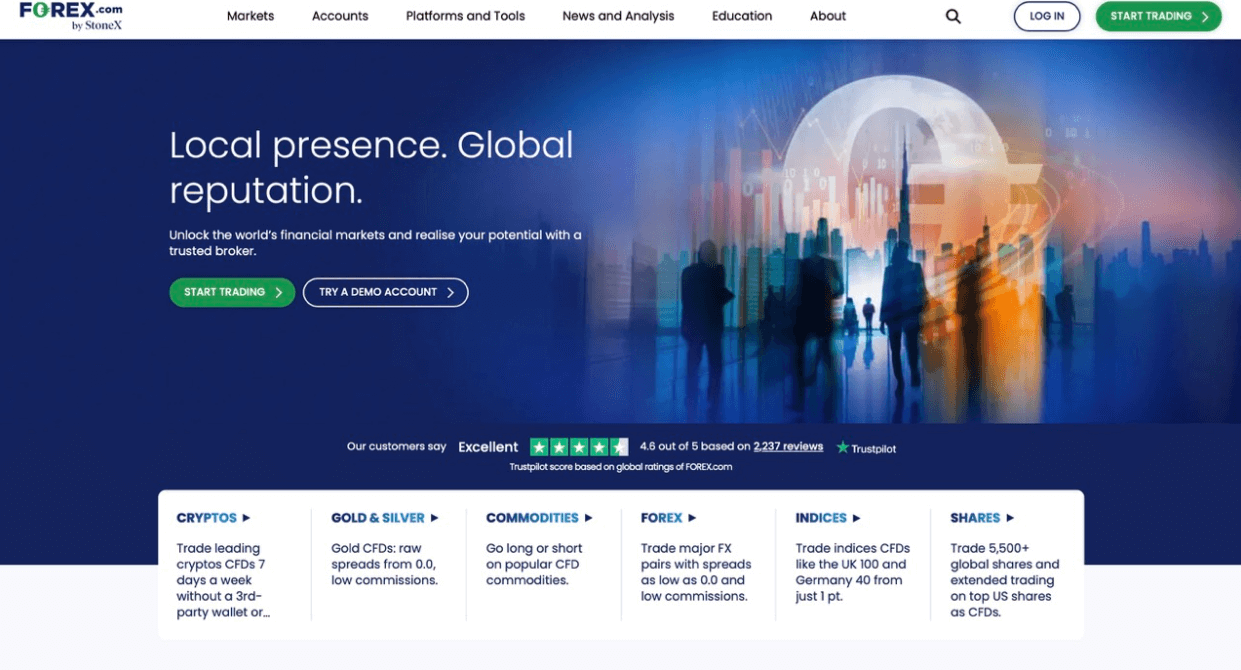Open the FOREX markets heading link
1241x670 pixels.
click(662, 518)
